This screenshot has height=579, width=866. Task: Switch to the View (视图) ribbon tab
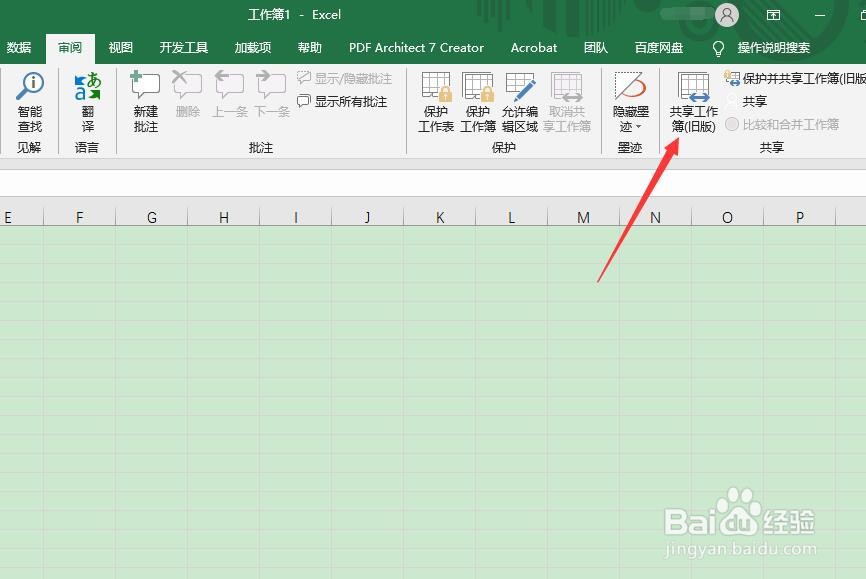(120, 47)
